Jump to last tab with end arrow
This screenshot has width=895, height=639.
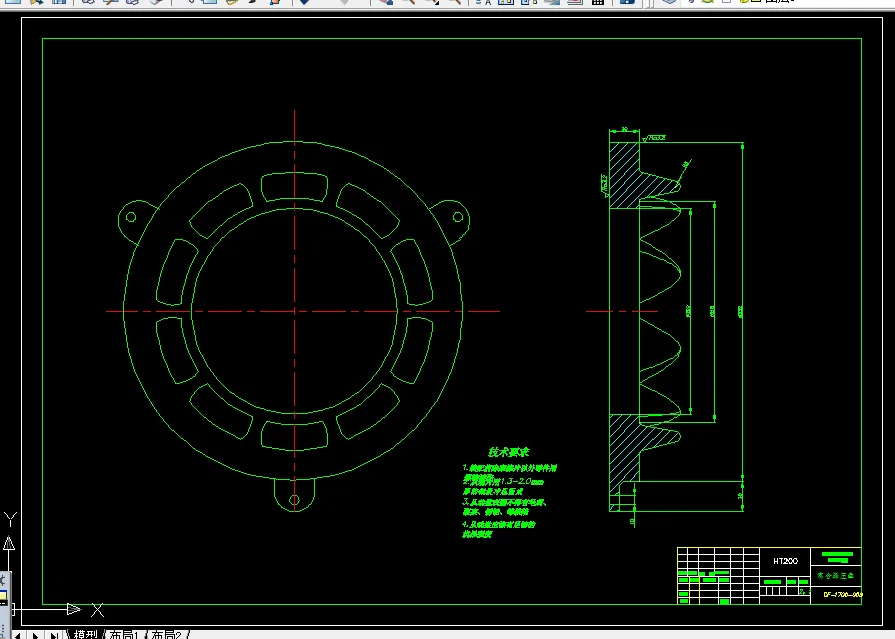54,635
